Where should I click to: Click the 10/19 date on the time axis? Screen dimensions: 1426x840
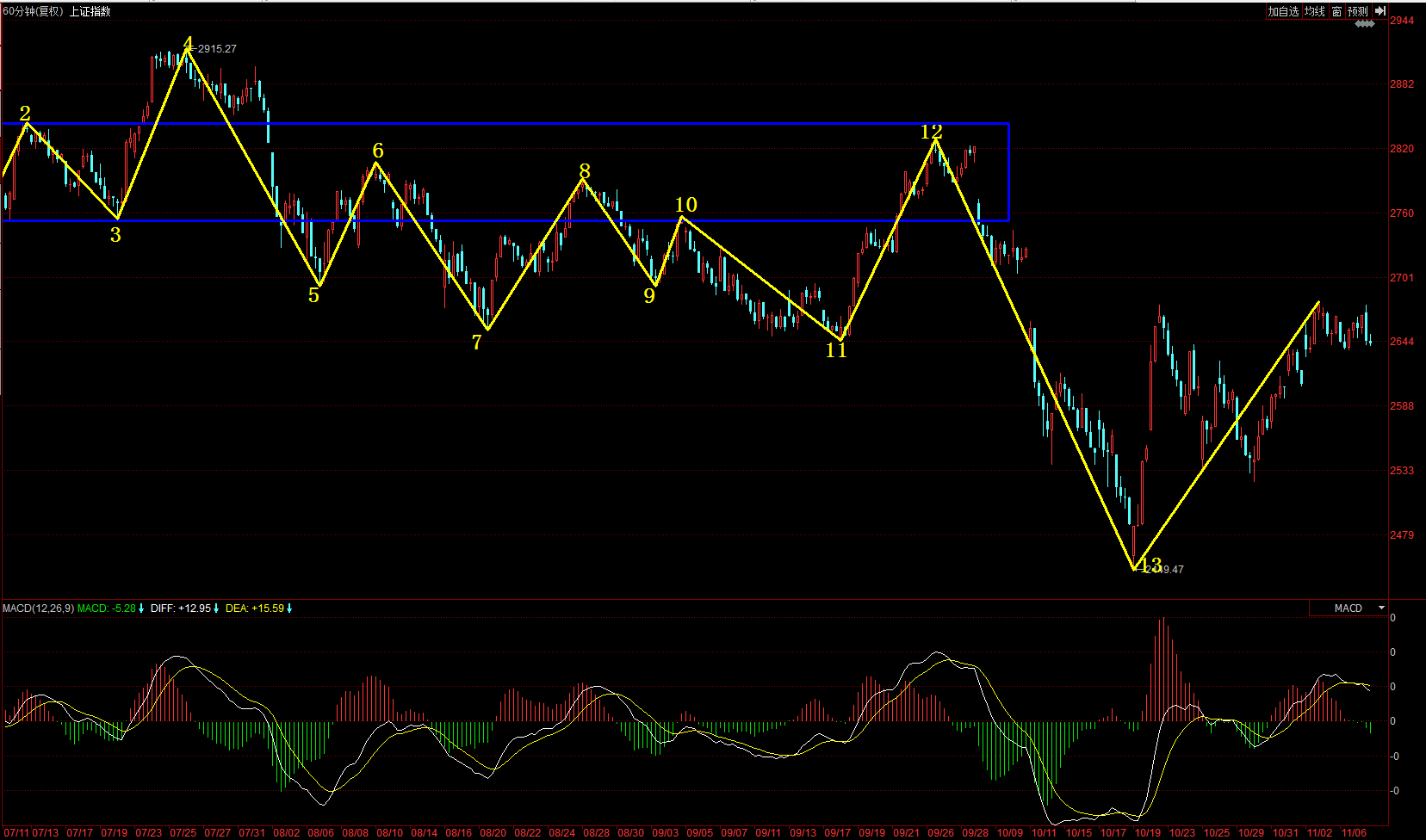point(1147,833)
